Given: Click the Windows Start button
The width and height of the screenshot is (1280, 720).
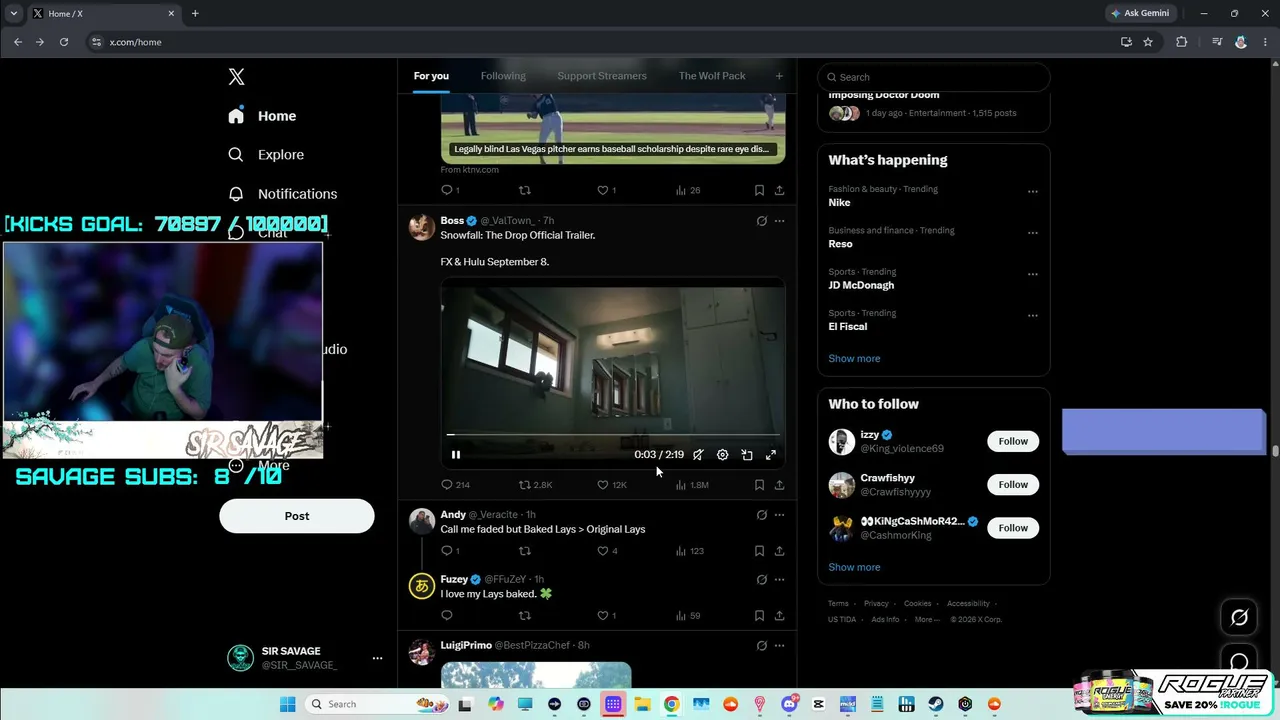Looking at the screenshot, I should click(287, 704).
